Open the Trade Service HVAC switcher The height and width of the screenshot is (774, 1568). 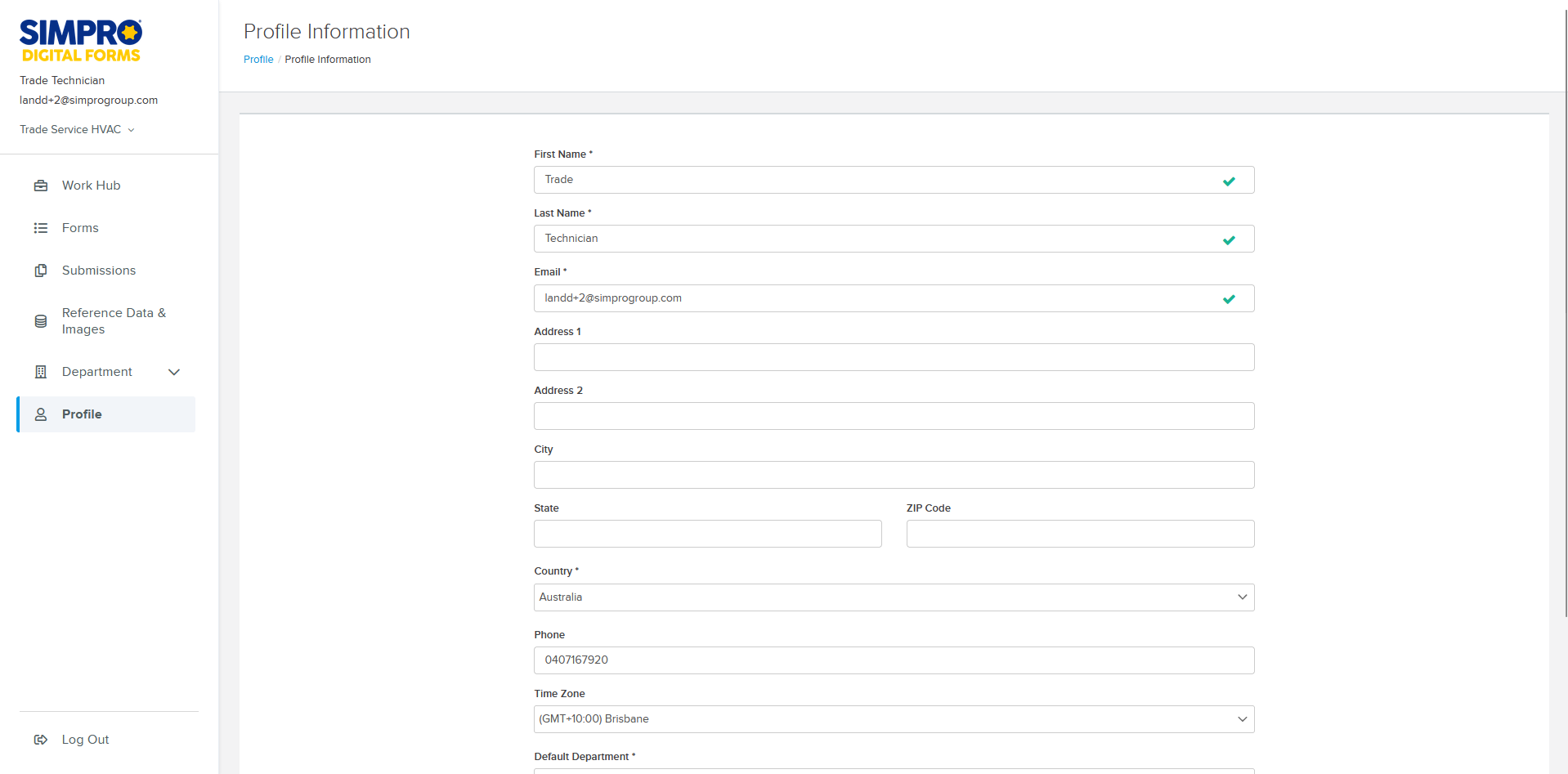(x=77, y=129)
